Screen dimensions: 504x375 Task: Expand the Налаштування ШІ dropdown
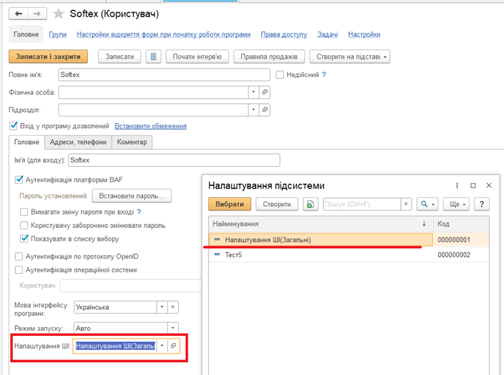tap(162, 346)
